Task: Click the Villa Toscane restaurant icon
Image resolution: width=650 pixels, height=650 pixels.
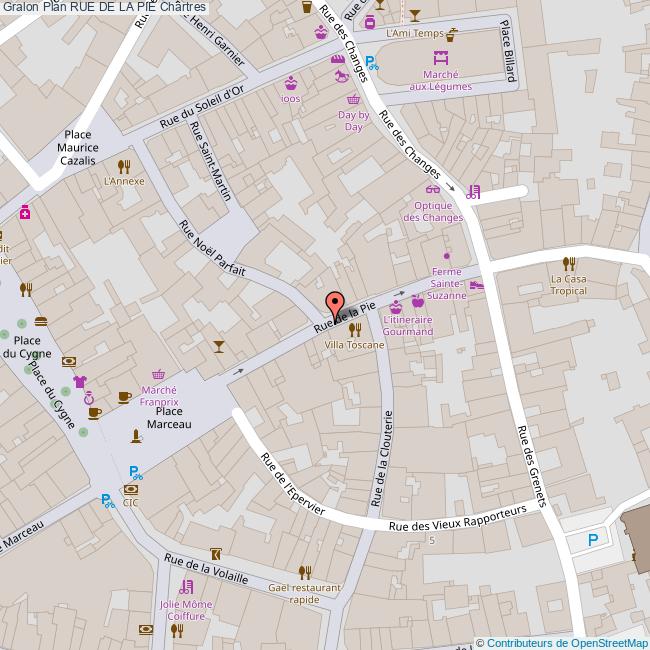Action: coord(354,329)
